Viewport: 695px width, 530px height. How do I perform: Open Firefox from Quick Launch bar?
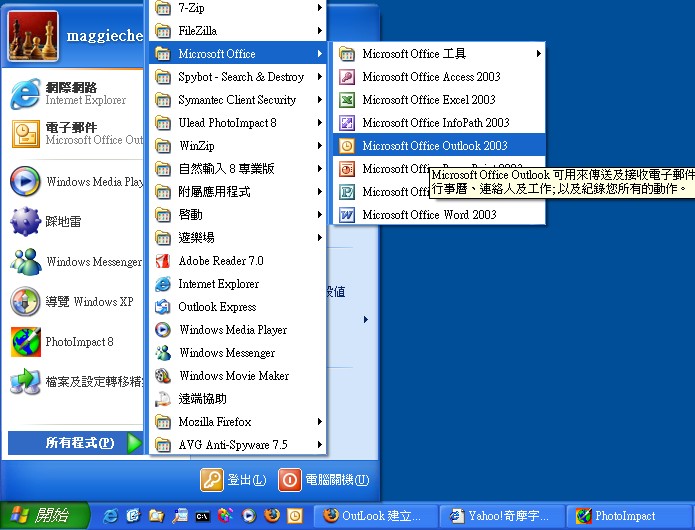272,515
